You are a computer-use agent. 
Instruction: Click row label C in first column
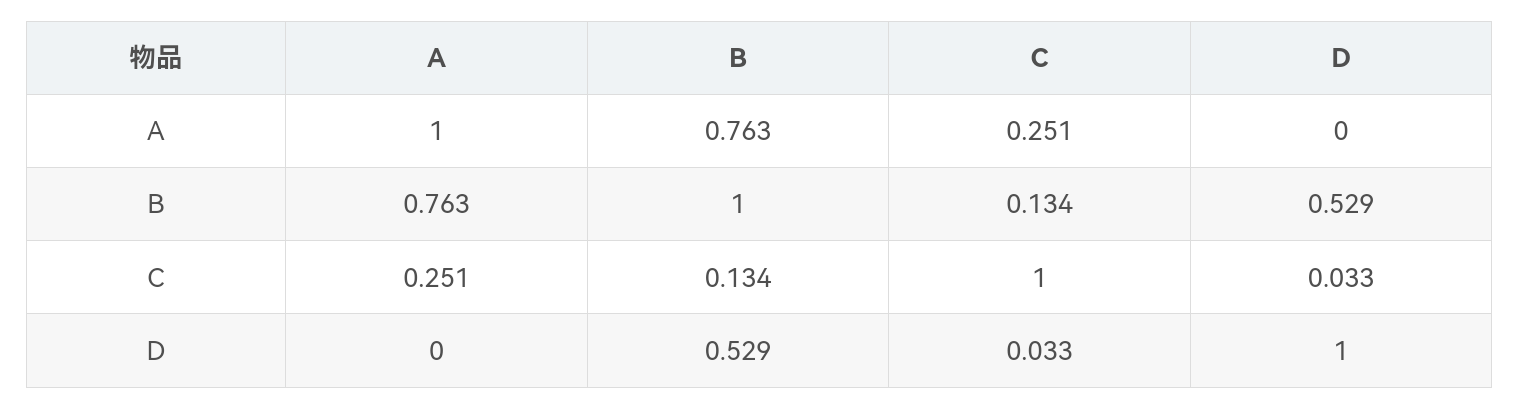156,277
